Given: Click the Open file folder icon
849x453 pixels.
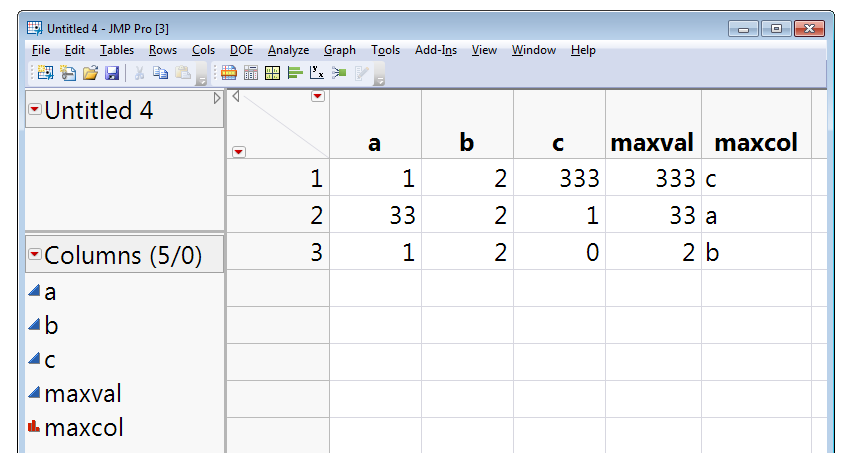Looking at the screenshot, I should pos(90,72).
